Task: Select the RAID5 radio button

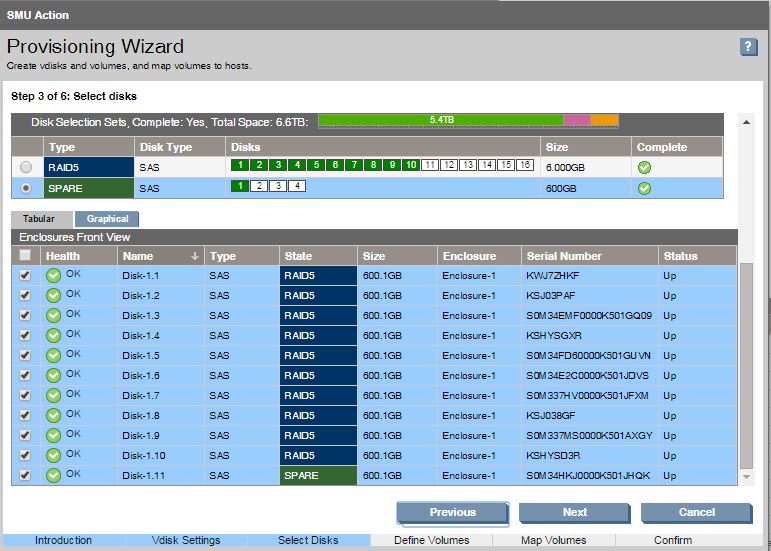Action: point(26,167)
